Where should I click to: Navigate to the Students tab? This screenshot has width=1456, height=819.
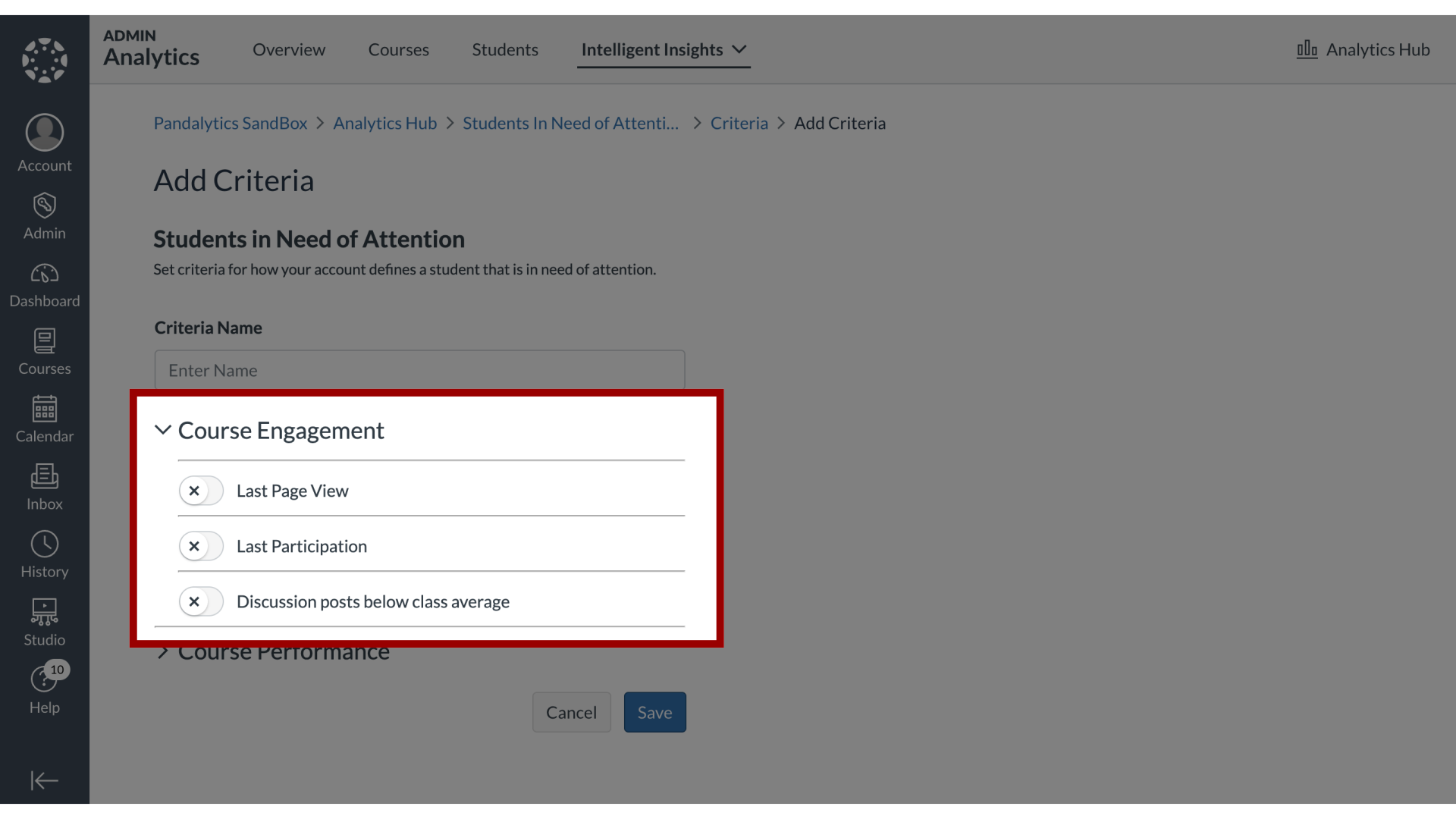pos(505,49)
